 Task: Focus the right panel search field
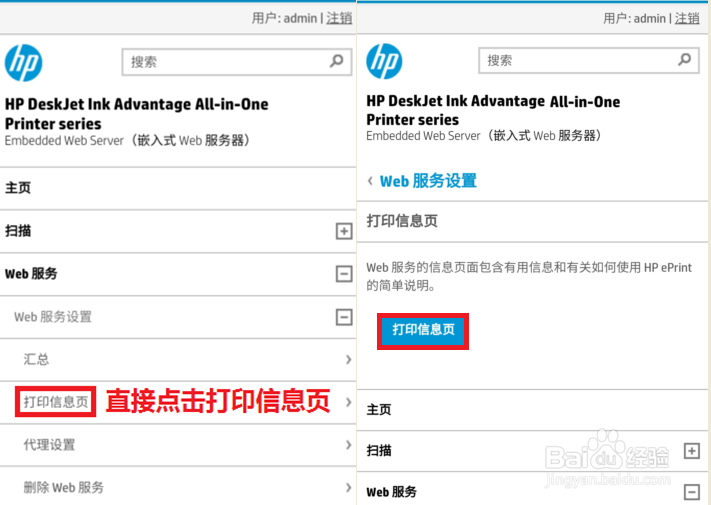point(589,60)
